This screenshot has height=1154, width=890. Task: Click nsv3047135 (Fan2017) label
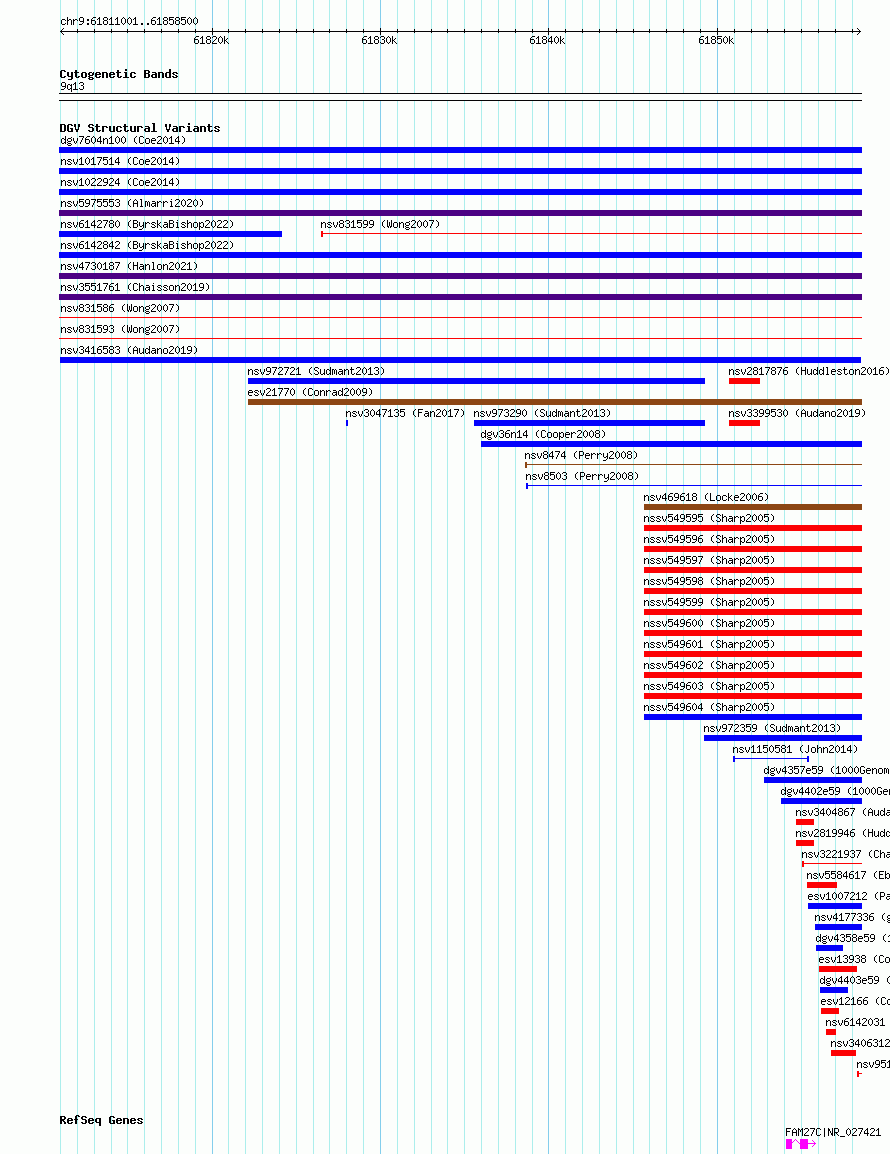click(x=405, y=413)
